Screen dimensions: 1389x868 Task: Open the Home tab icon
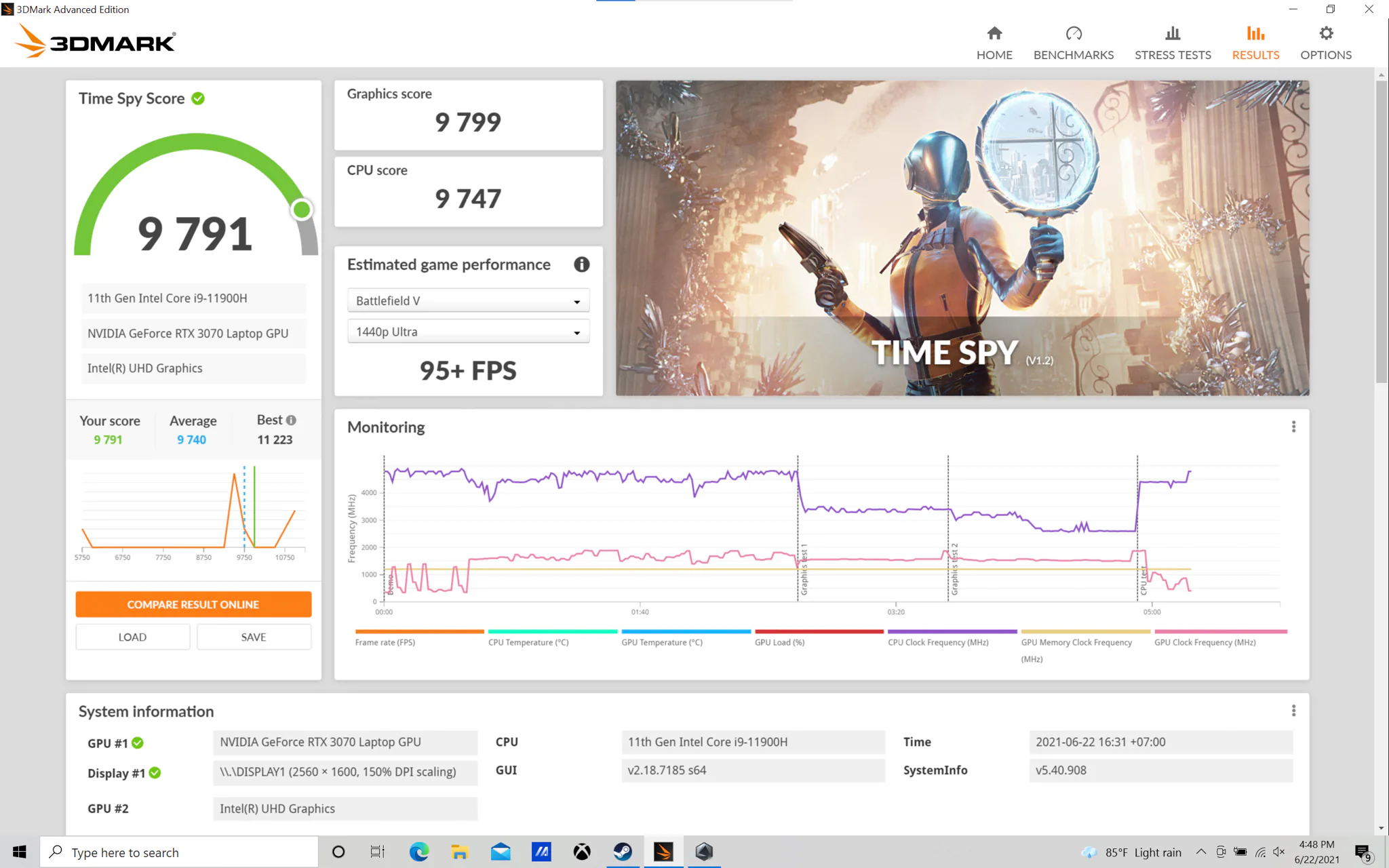point(994,34)
